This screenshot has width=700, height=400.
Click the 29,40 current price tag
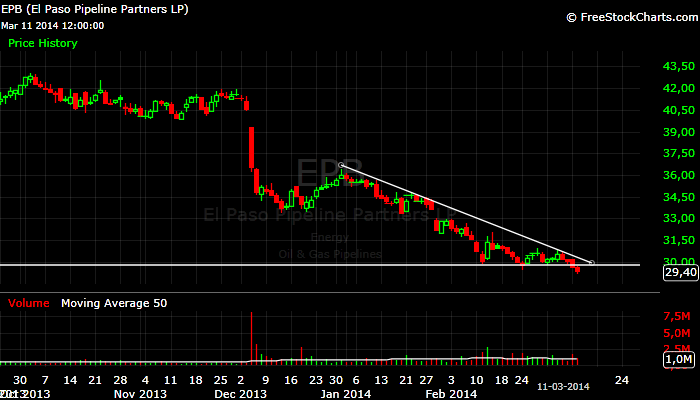tap(680, 272)
